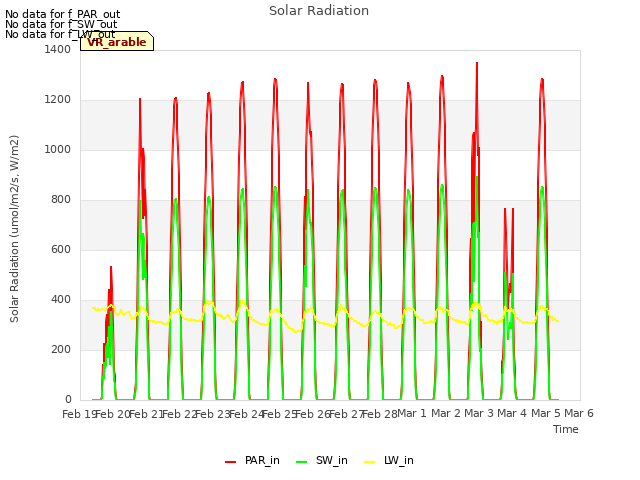Click the 0 y-axis tick label

coord(68,399)
